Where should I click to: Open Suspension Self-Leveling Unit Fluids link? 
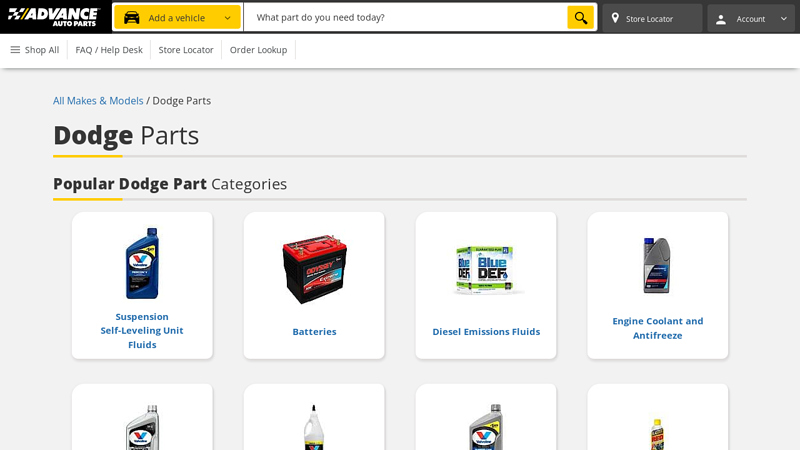(x=142, y=331)
